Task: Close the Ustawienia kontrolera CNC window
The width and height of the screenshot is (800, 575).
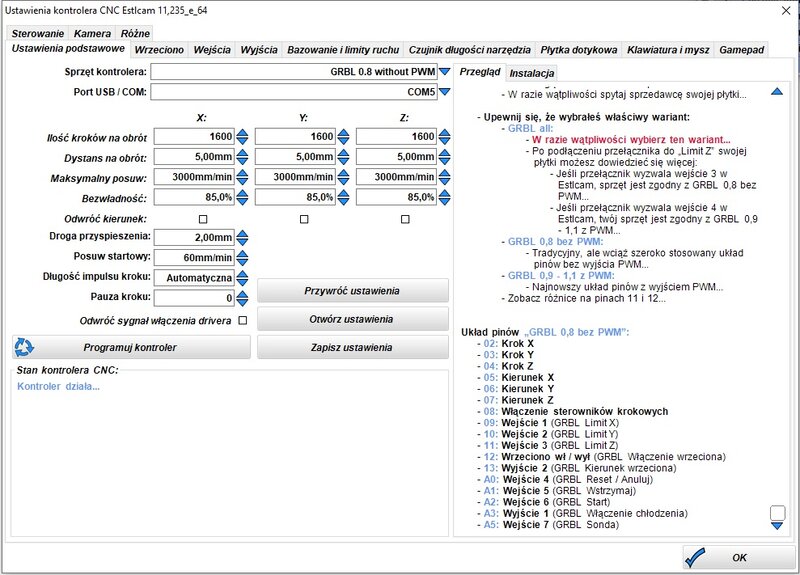Action: click(786, 10)
